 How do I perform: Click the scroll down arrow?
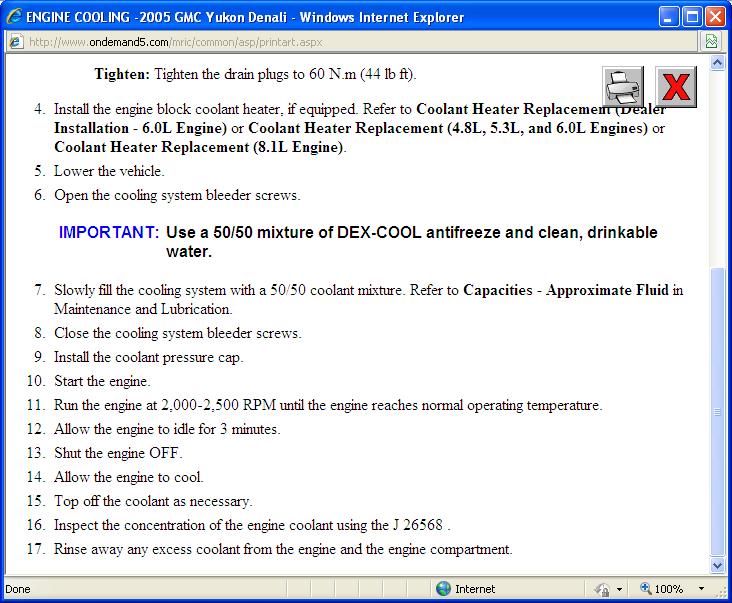pyautogui.click(x=717, y=565)
